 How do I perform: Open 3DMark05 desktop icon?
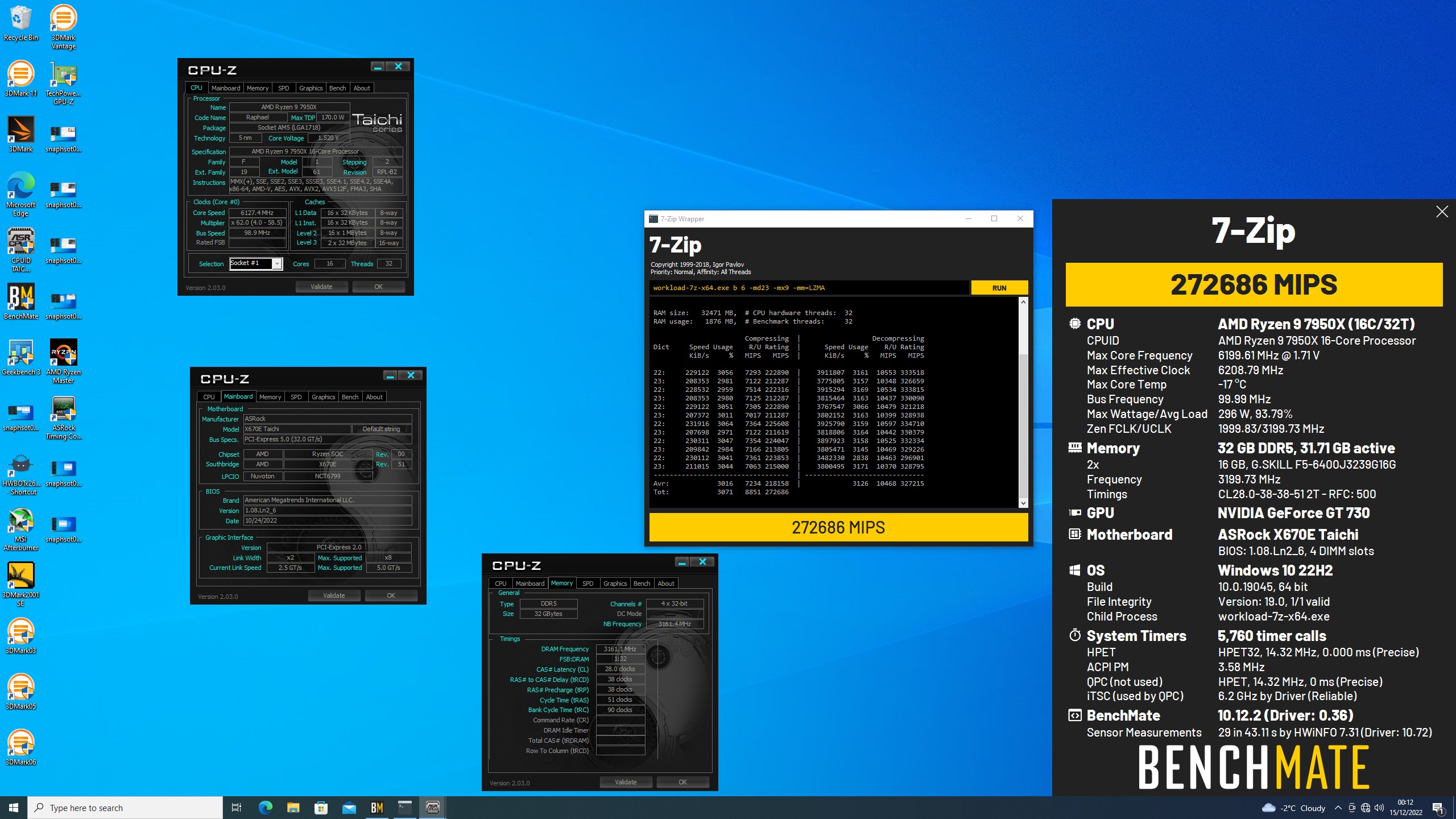pyautogui.click(x=21, y=692)
